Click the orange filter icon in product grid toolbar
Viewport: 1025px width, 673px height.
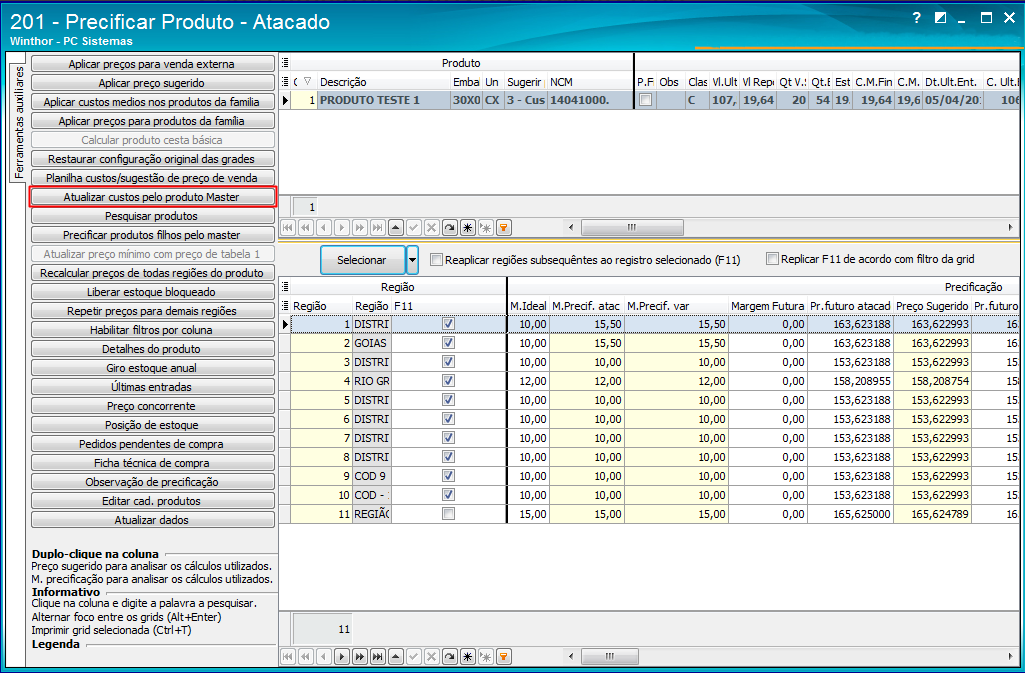click(503, 227)
